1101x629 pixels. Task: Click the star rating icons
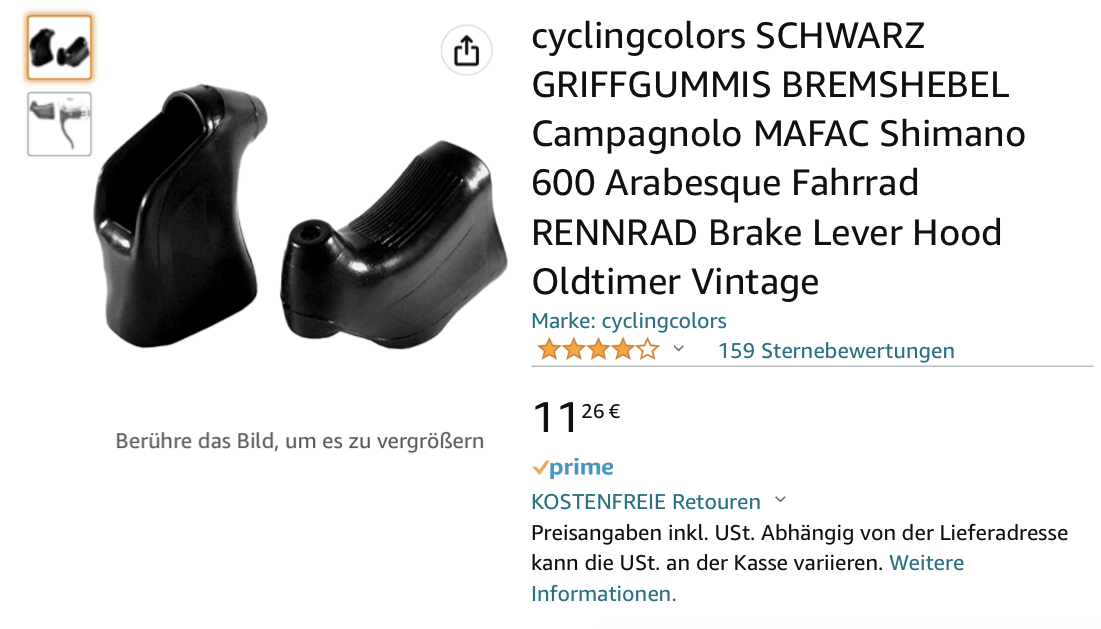pyautogui.click(x=598, y=349)
